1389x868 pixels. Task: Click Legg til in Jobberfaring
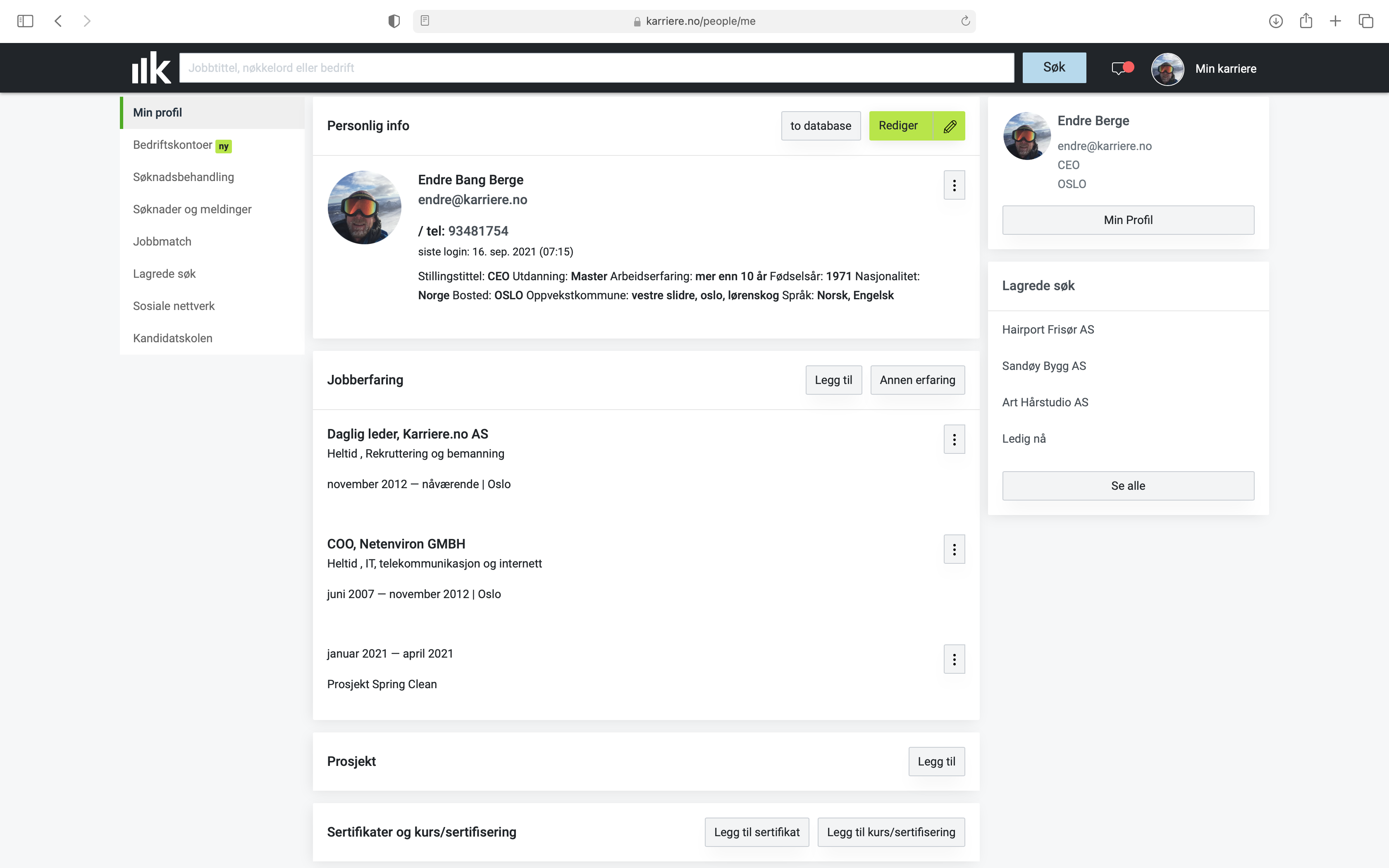point(833,380)
